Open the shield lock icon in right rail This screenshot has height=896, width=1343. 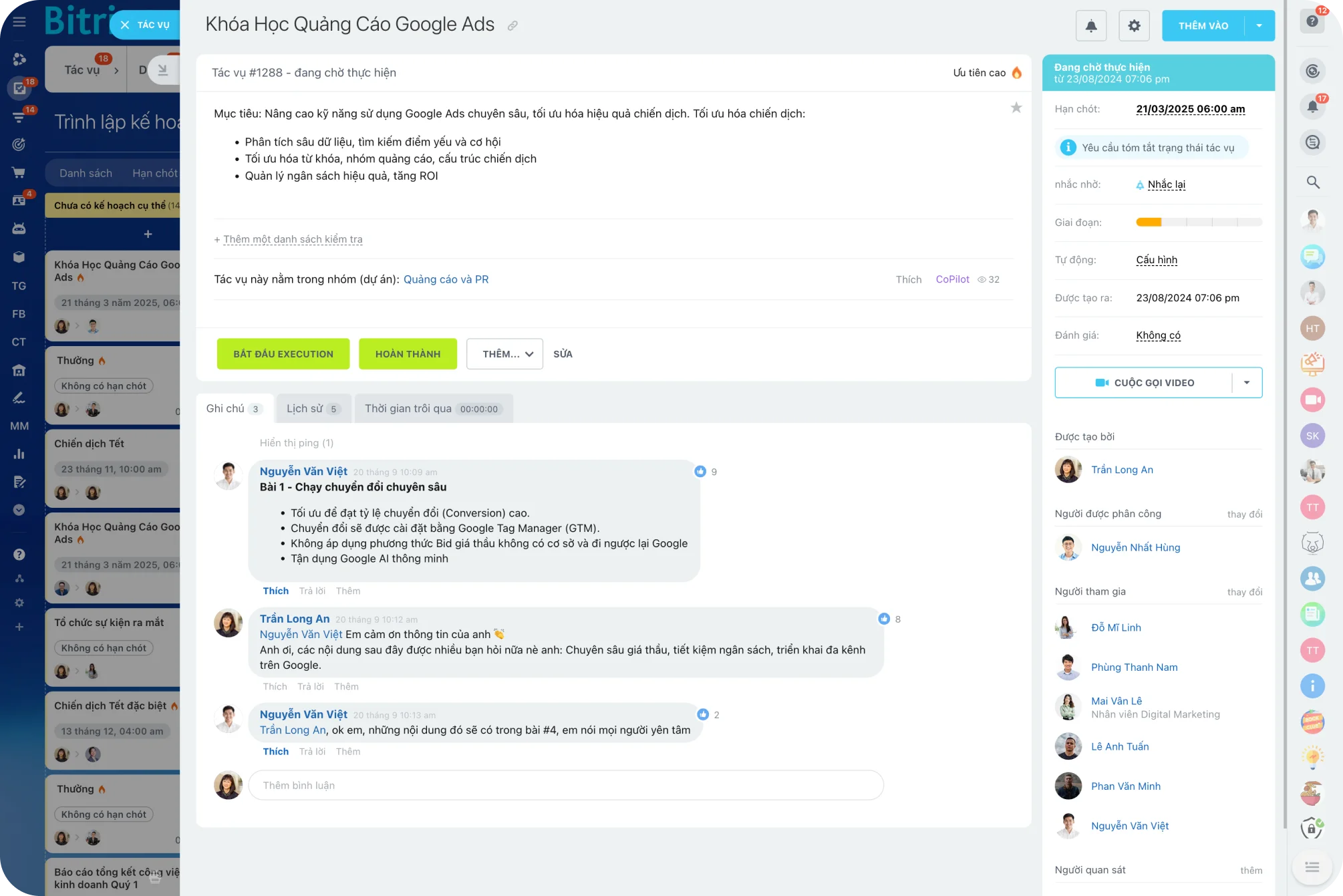point(1312,829)
